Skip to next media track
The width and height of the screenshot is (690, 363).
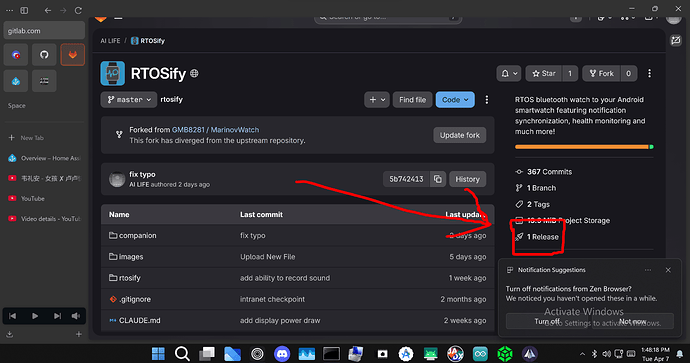pyautogui.click(x=57, y=316)
